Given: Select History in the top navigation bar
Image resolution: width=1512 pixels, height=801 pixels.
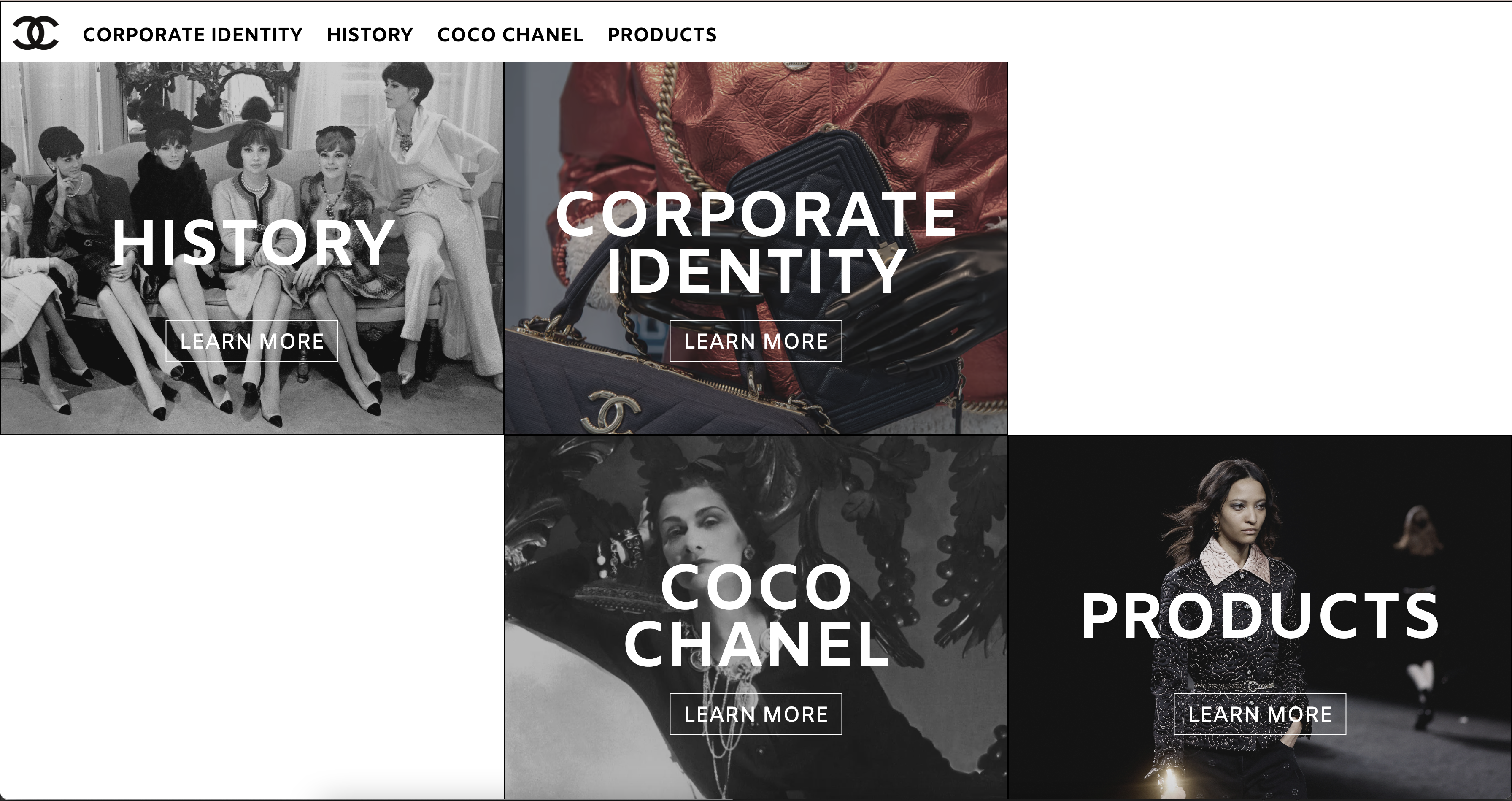Looking at the screenshot, I should [x=370, y=35].
